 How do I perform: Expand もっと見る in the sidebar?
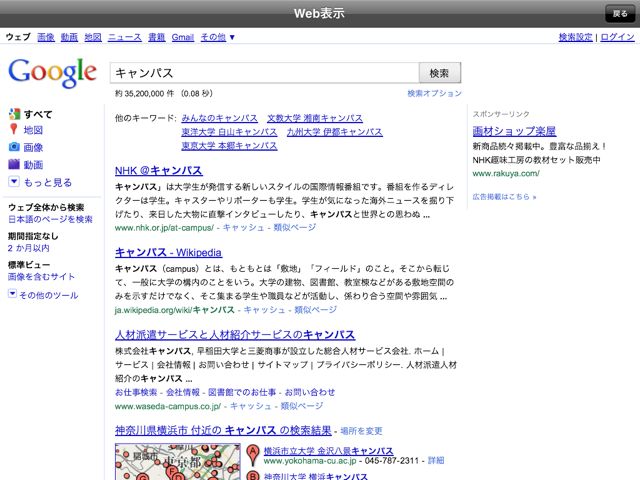(x=40, y=182)
